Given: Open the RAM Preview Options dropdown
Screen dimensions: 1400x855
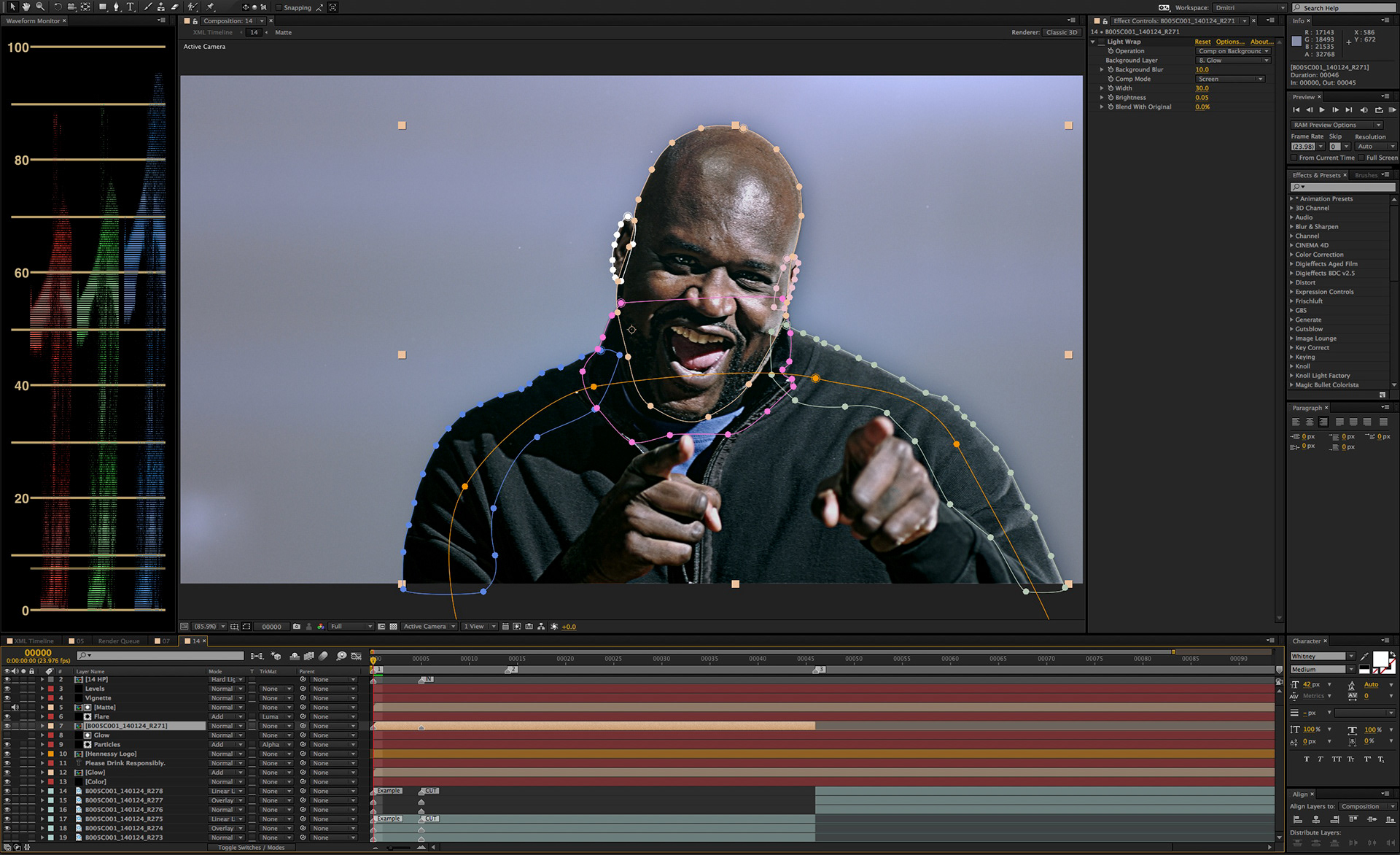Looking at the screenshot, I should pos(1336,125).
